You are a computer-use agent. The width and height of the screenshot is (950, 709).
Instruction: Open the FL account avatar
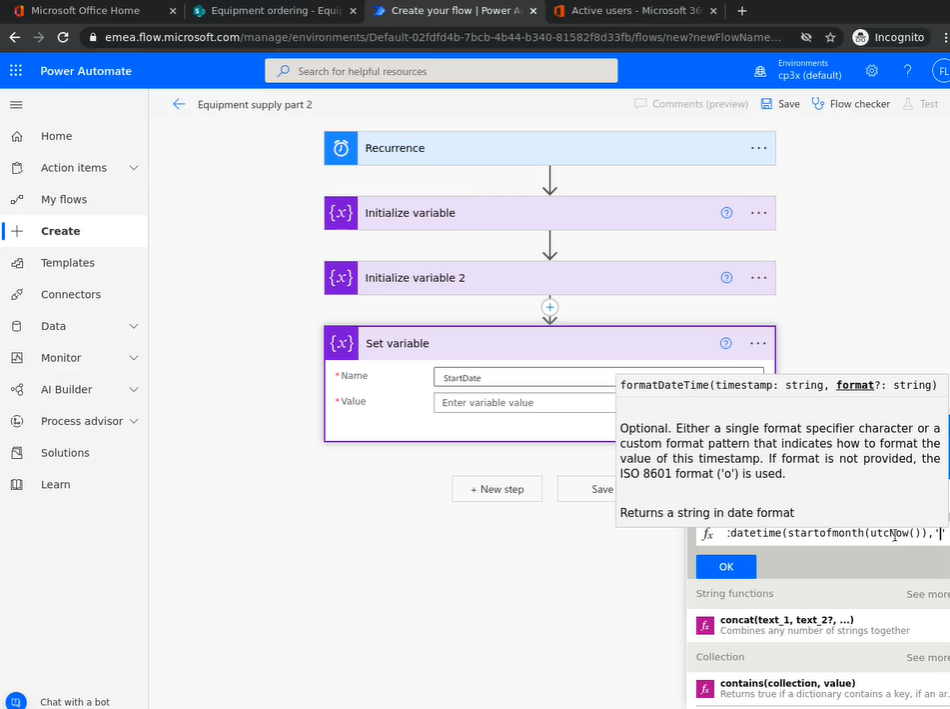click(941, 71)
